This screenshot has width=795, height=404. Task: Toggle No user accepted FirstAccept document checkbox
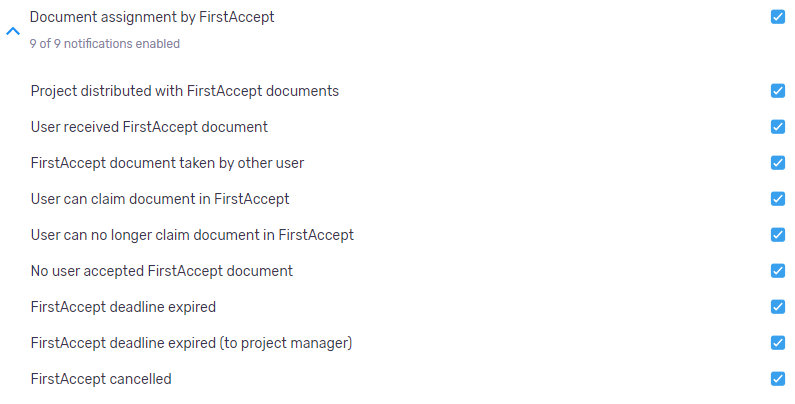778,271
